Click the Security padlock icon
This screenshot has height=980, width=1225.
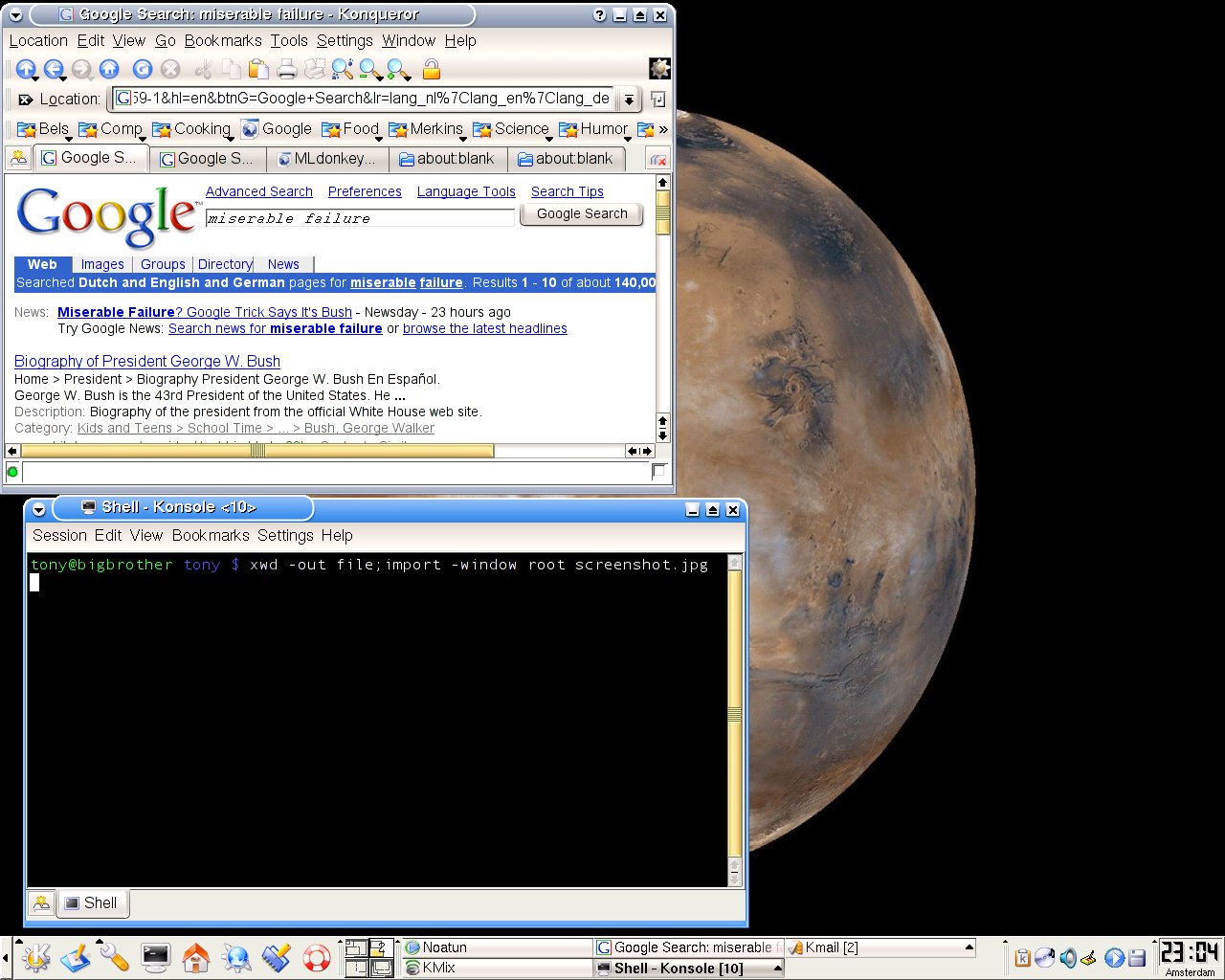(431, 69)
